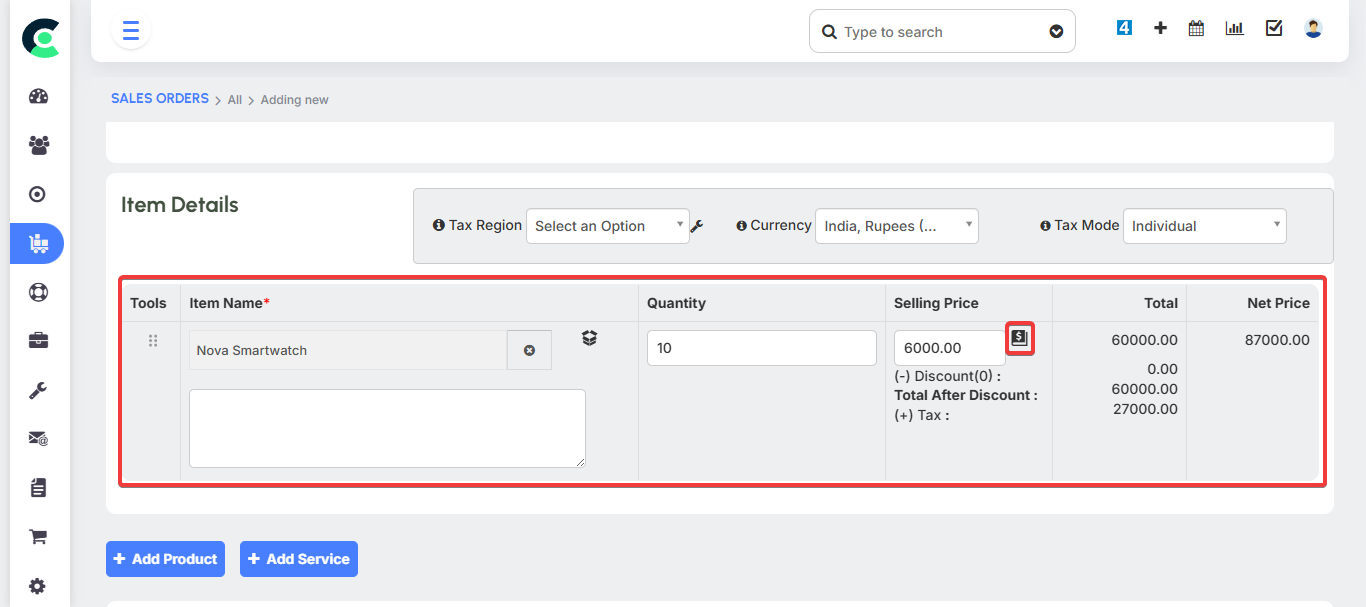Select the All breadcrumb item

(234, 99)
